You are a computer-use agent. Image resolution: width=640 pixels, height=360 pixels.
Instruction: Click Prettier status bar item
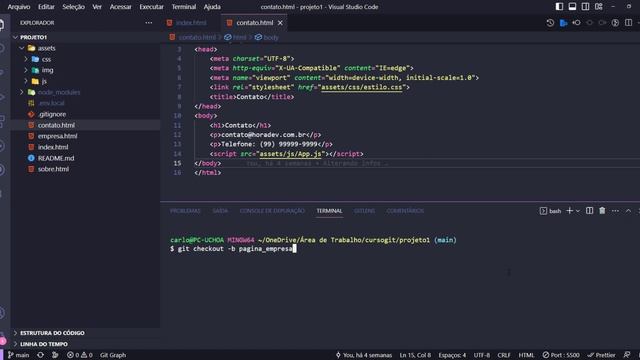601,355
